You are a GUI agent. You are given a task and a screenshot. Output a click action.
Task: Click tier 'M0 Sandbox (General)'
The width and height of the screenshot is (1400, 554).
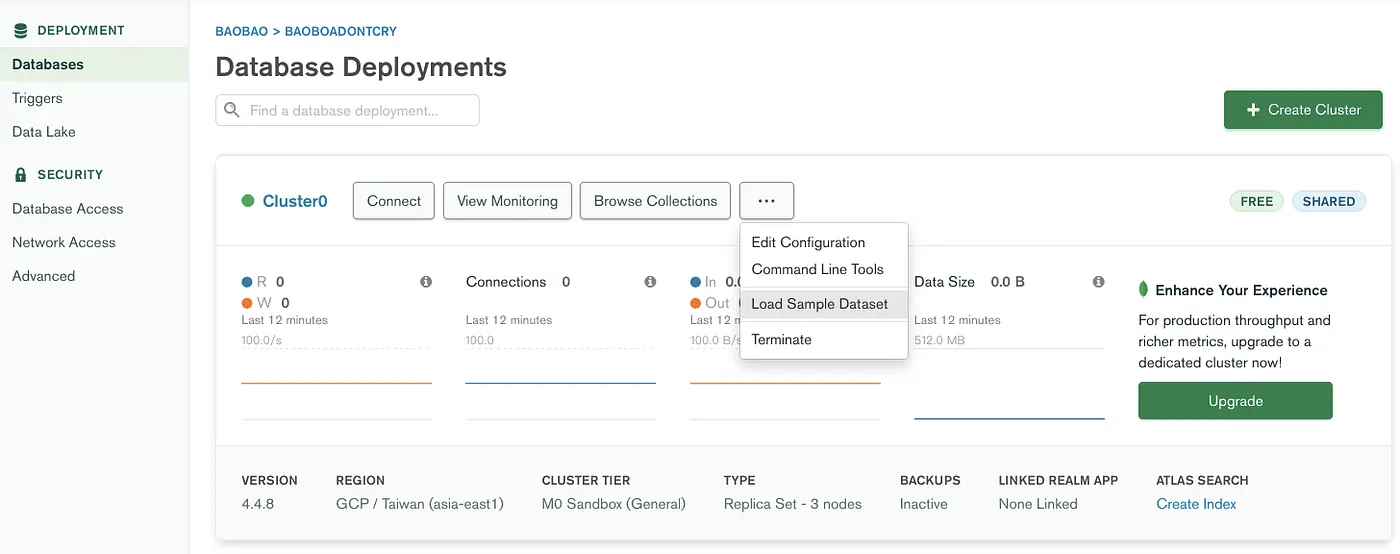tap(614, 504)
